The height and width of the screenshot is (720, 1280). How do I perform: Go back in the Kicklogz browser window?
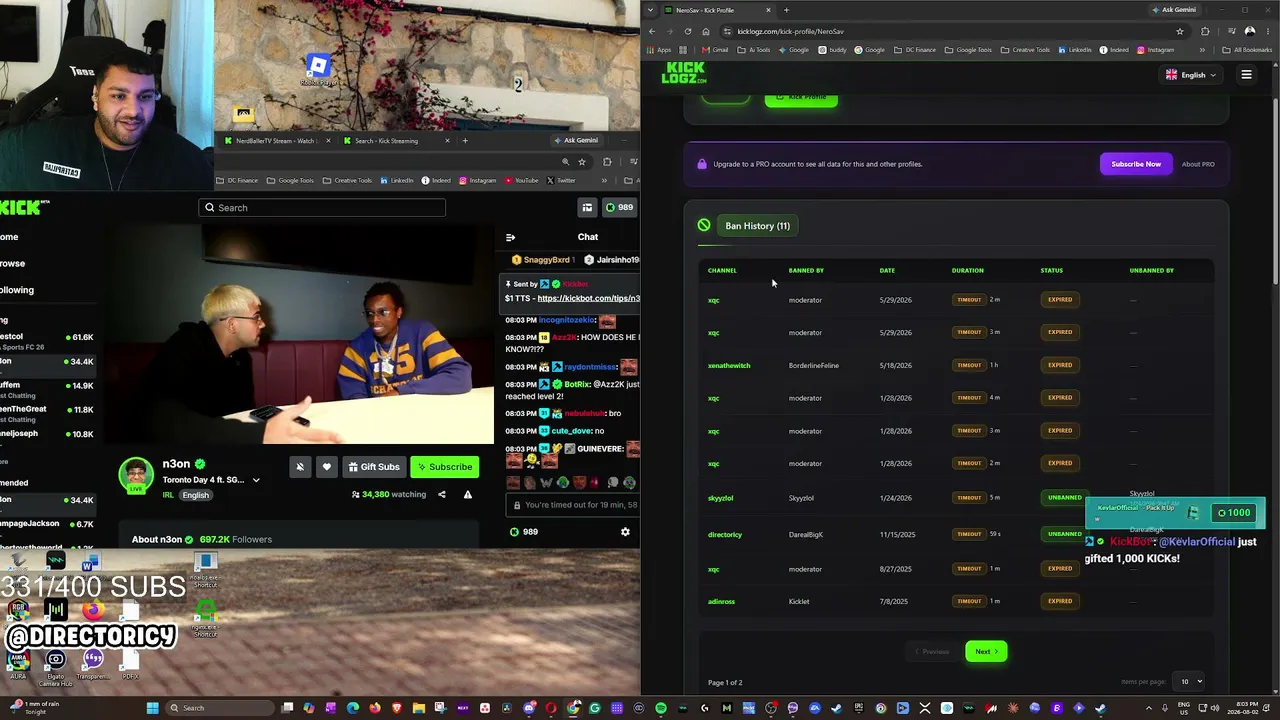pyautogui.click(x=652, y=31)
